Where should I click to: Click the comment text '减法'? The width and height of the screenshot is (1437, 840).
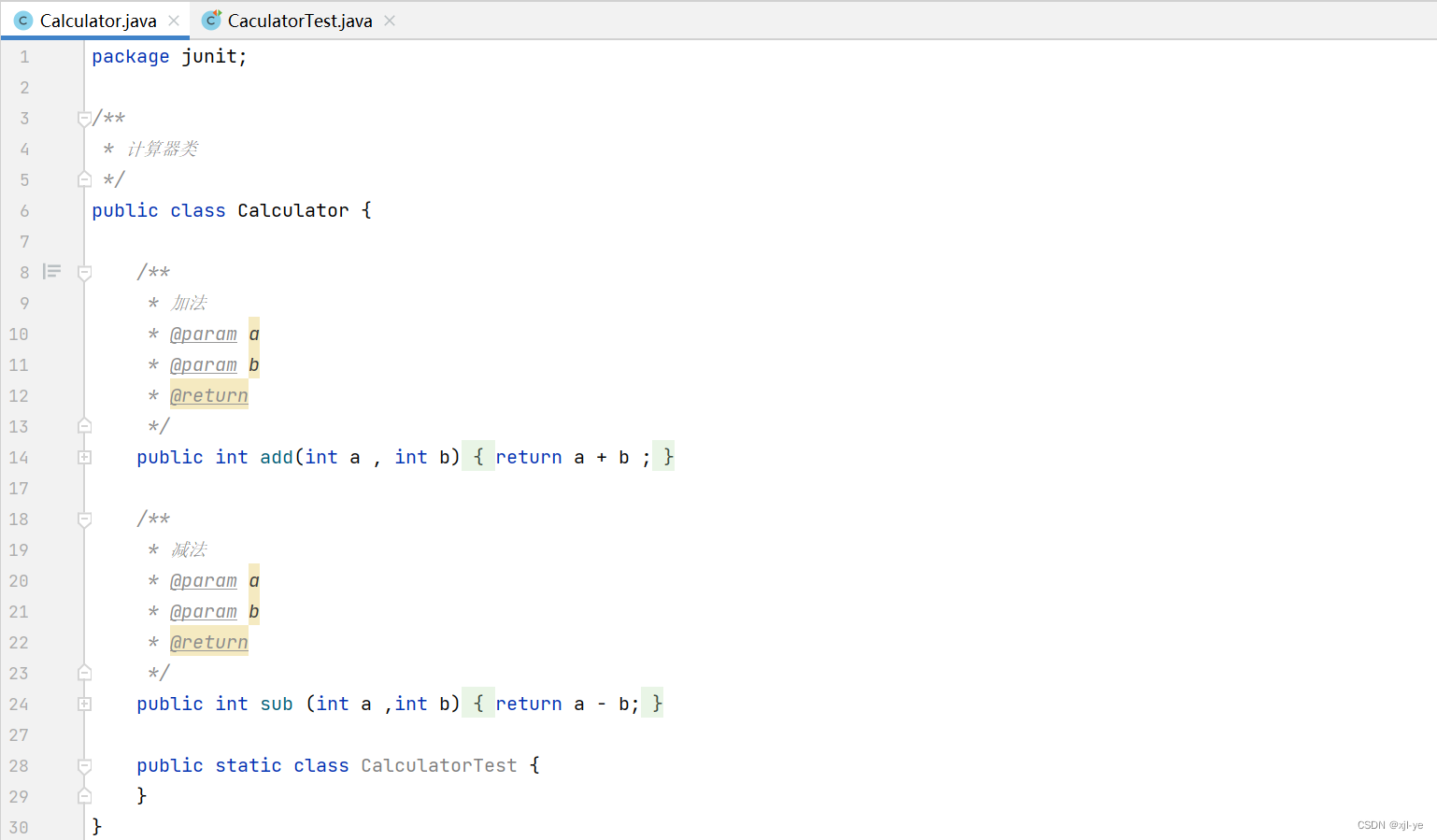[190, 549]
